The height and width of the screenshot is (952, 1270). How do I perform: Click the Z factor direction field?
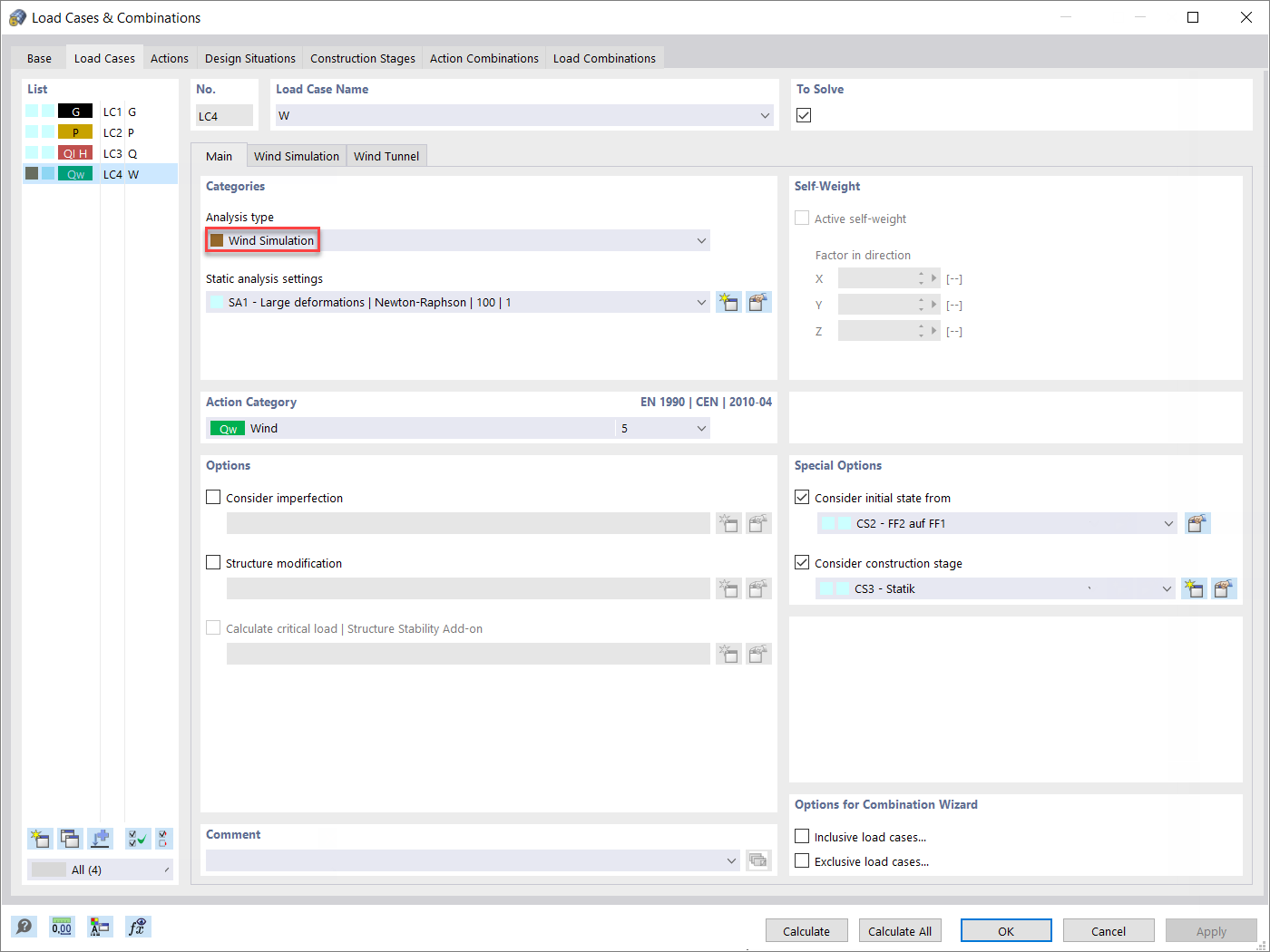[x=889, y=331]
